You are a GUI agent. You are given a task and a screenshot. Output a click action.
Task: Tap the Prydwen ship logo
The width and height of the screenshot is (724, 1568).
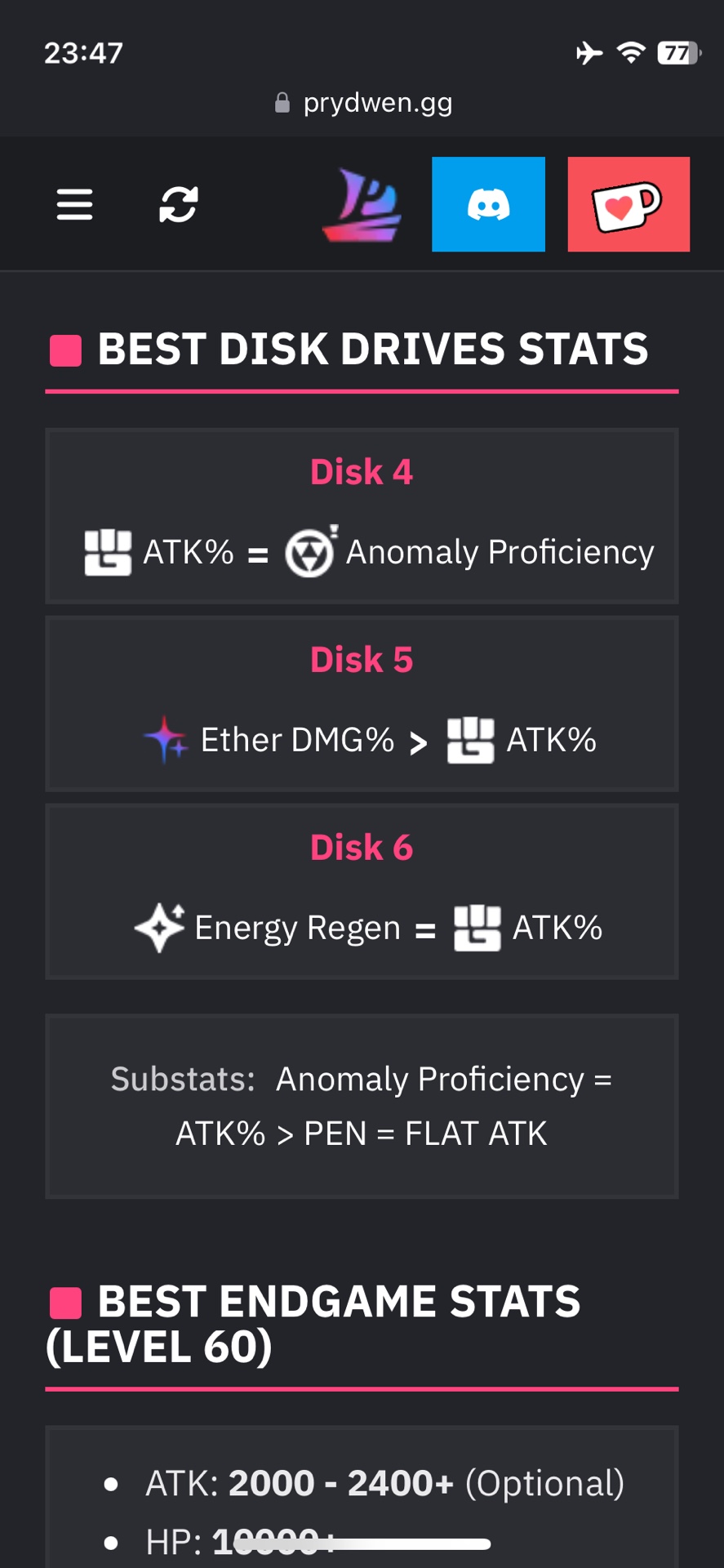coord(362,205)
